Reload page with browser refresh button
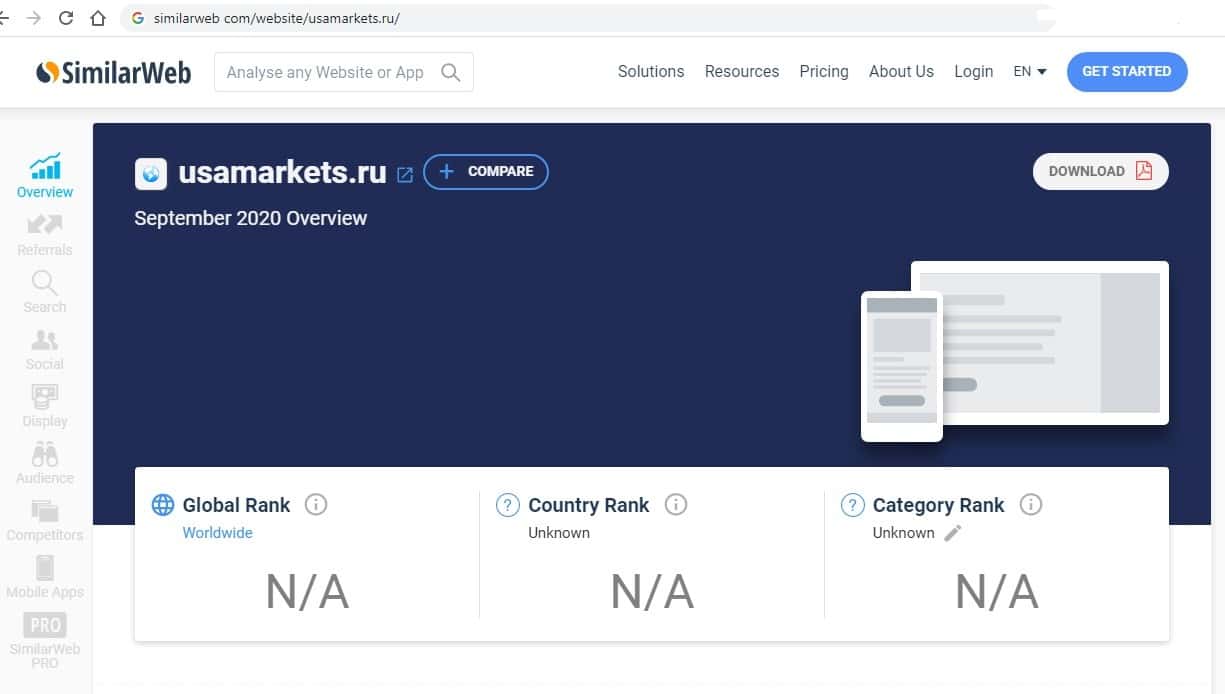This screenshot has height=694, width=1225. pos(66,18)
